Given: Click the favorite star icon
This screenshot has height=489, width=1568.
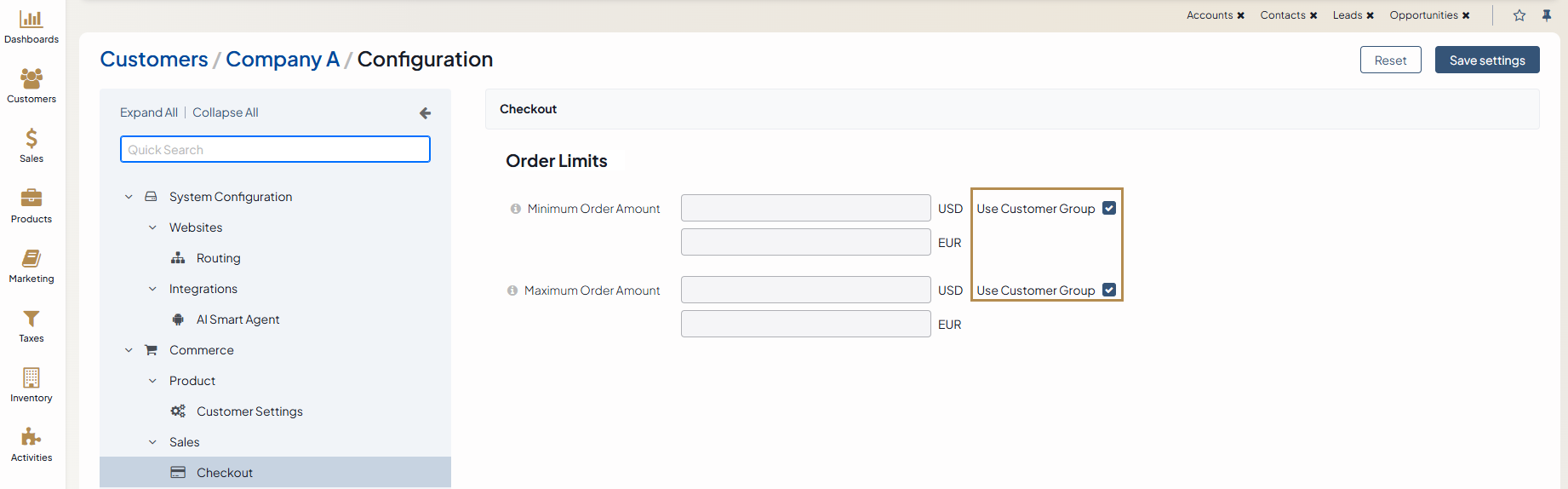Looking at the screenshot, I should [x=1519, y=15].
